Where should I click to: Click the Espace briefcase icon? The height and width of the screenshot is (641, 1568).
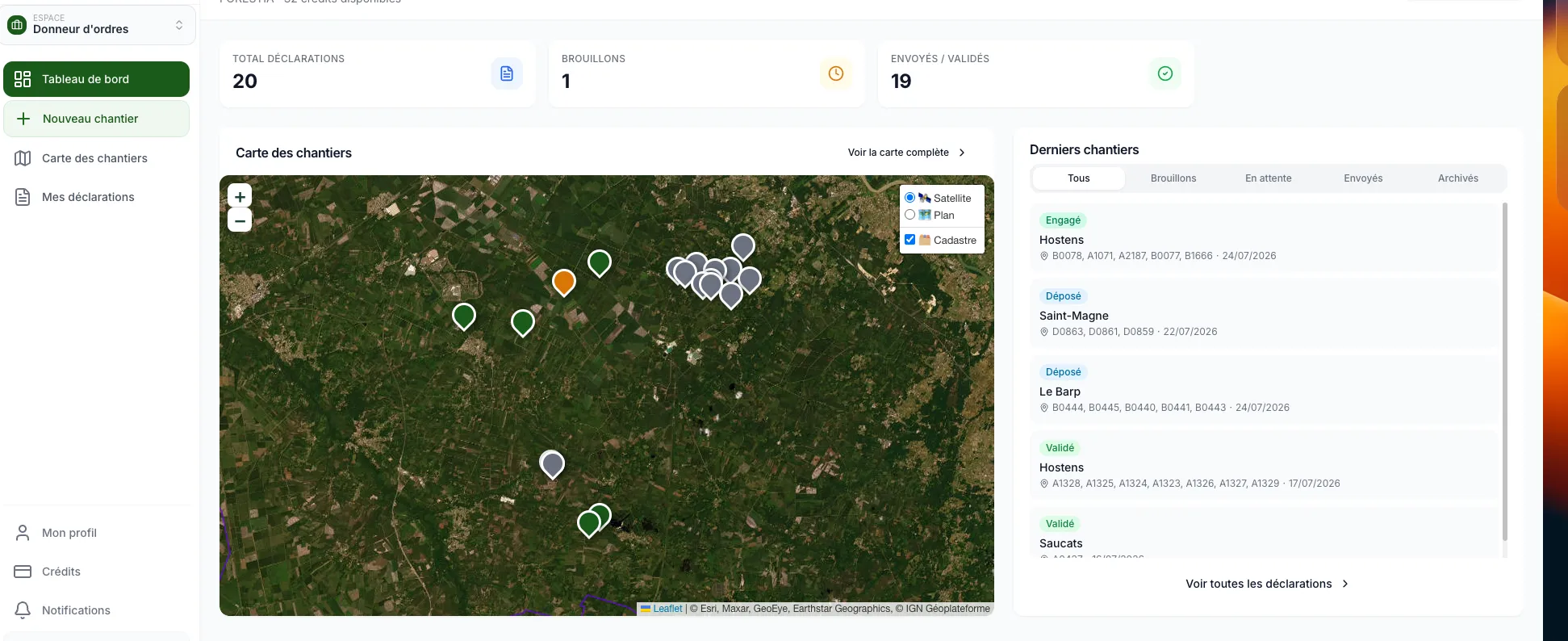17,25
